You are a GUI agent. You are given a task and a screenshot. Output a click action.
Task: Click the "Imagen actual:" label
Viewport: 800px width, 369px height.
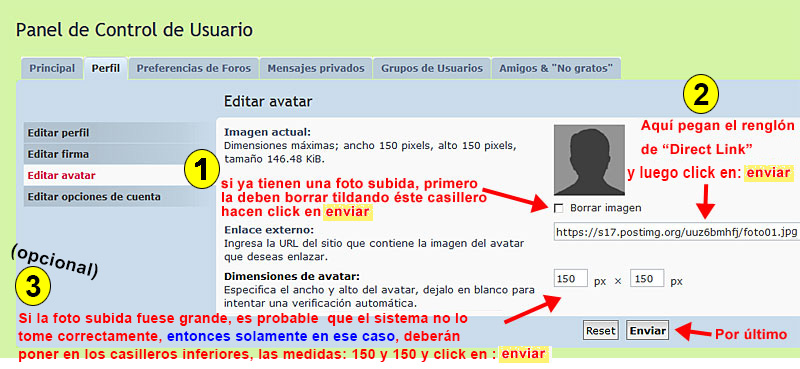267,132
